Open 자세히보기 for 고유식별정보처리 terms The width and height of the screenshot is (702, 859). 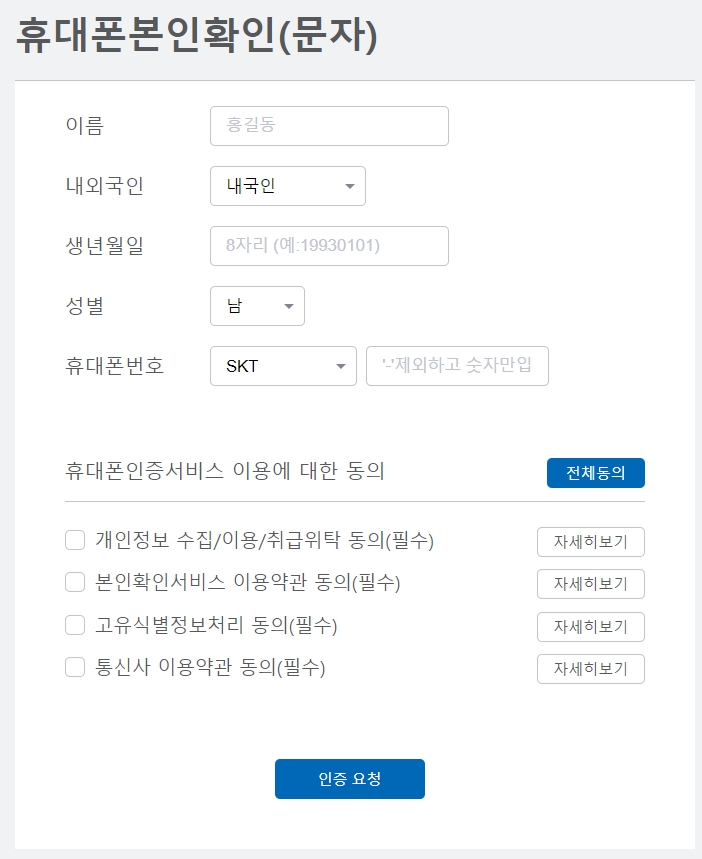click(x=590, y=626)
